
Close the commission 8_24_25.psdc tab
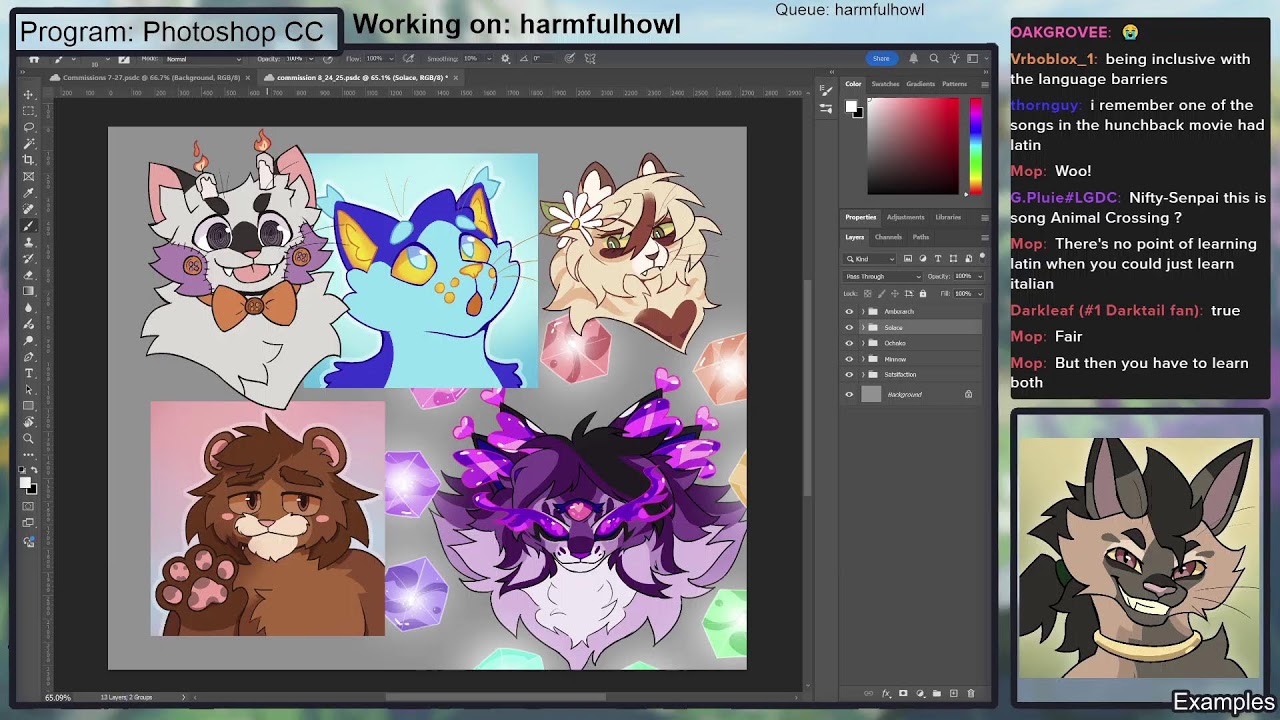click(x=455, y=77)
